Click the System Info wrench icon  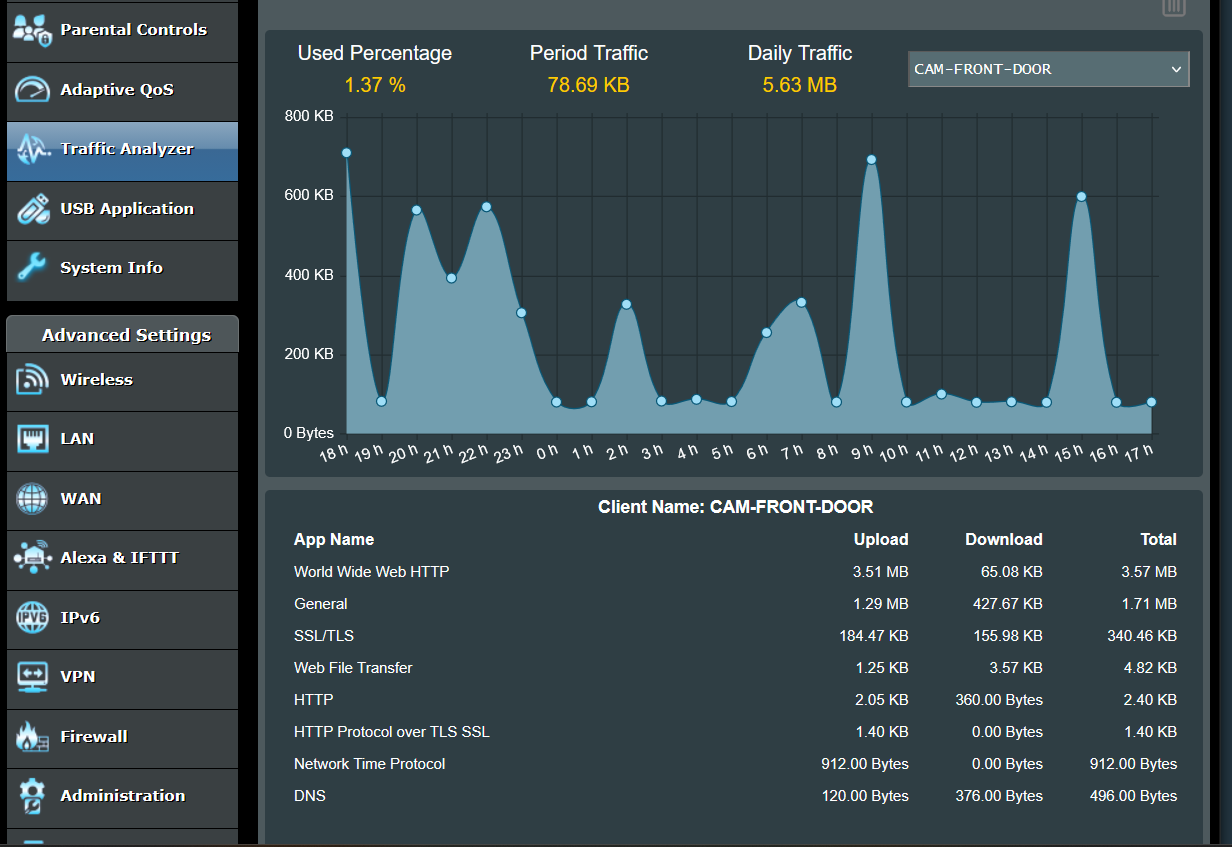[x=32, y=268]
